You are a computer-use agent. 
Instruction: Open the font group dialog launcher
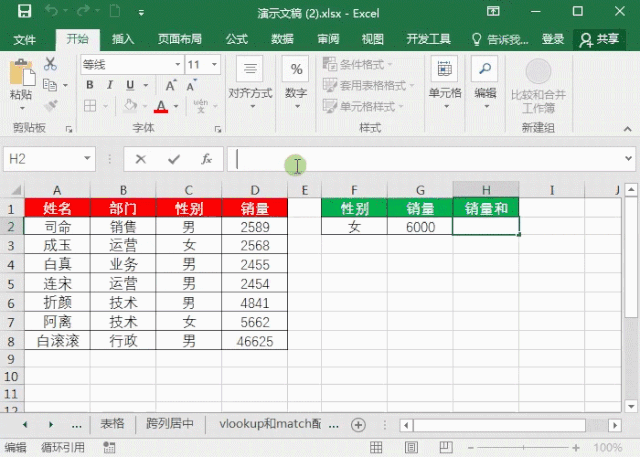(218, 129)
